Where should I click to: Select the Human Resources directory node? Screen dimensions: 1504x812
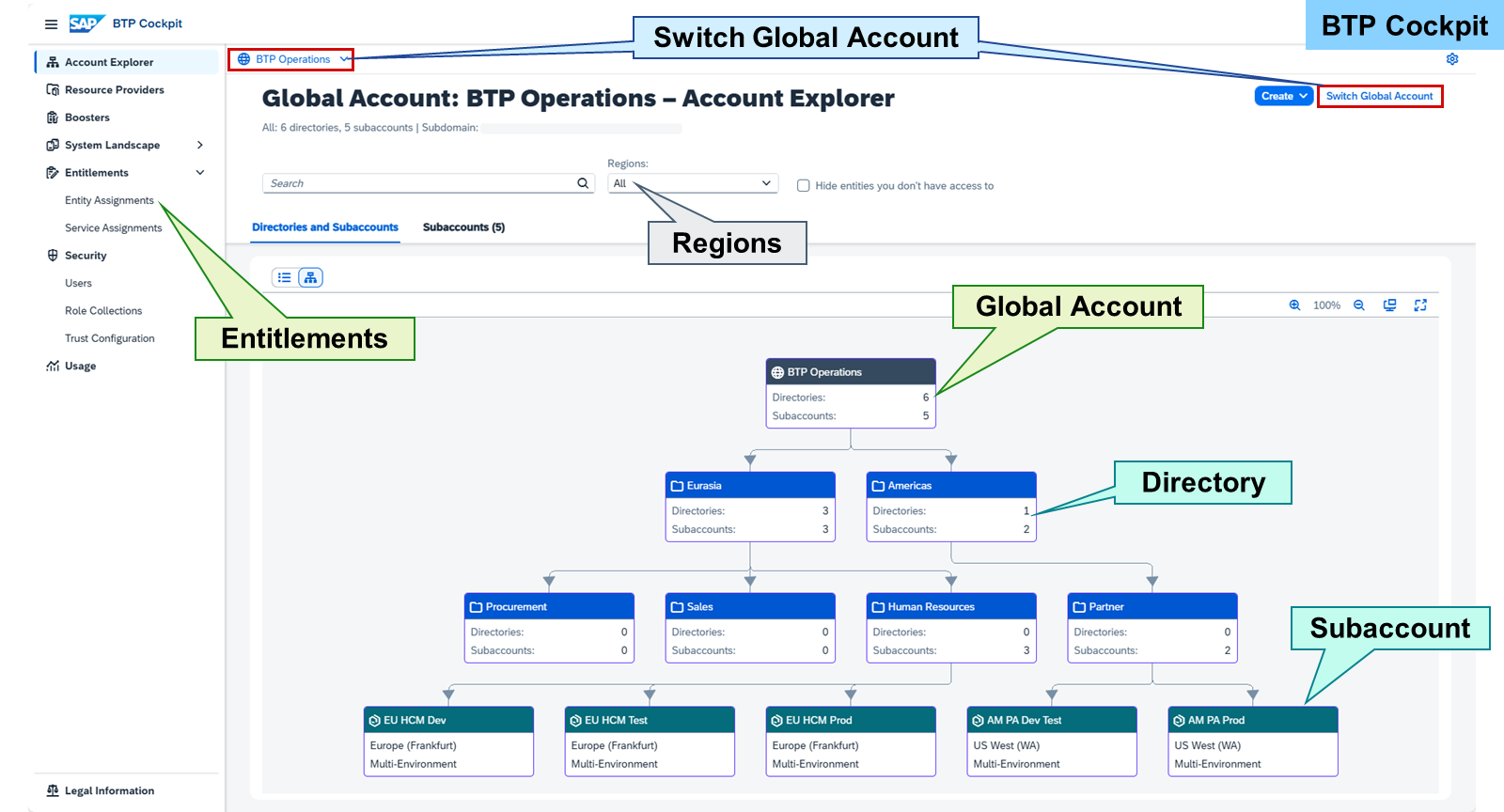[951, 628]
